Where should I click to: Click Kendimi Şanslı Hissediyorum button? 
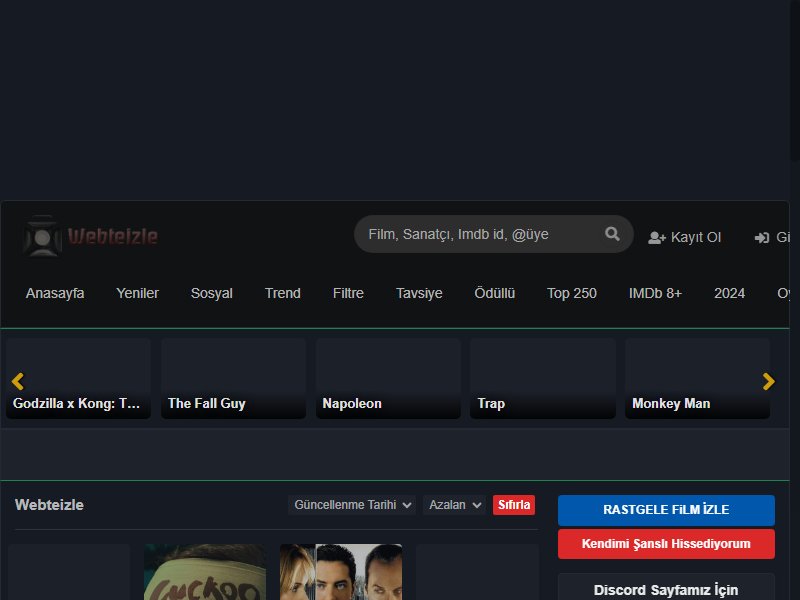click(666, 544)
